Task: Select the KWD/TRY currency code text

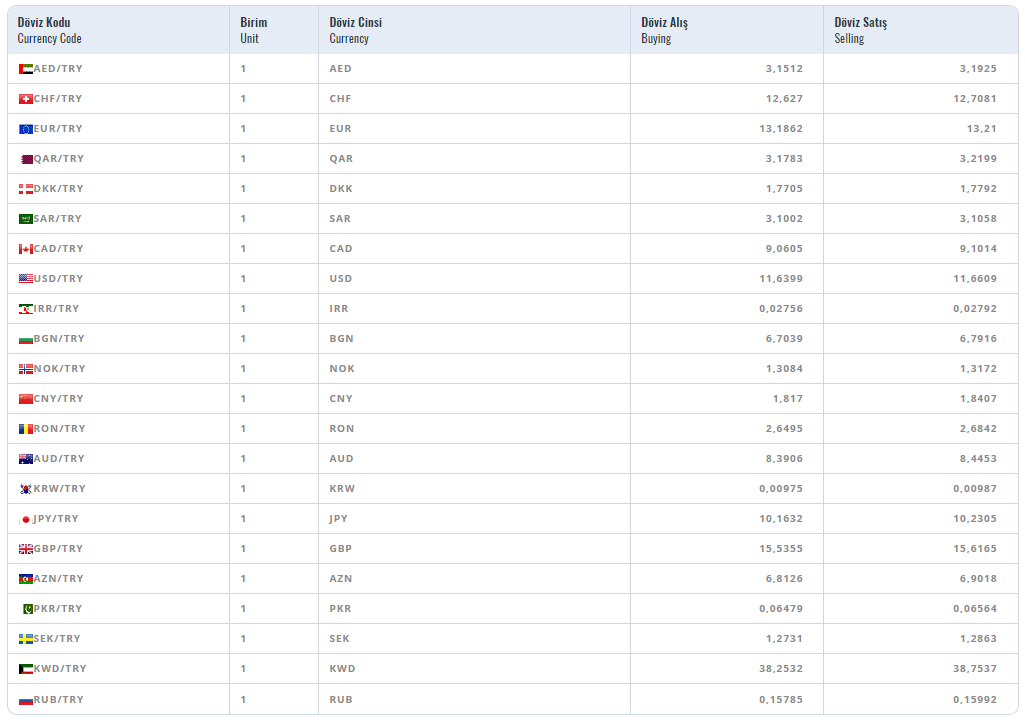Action: 60,669
